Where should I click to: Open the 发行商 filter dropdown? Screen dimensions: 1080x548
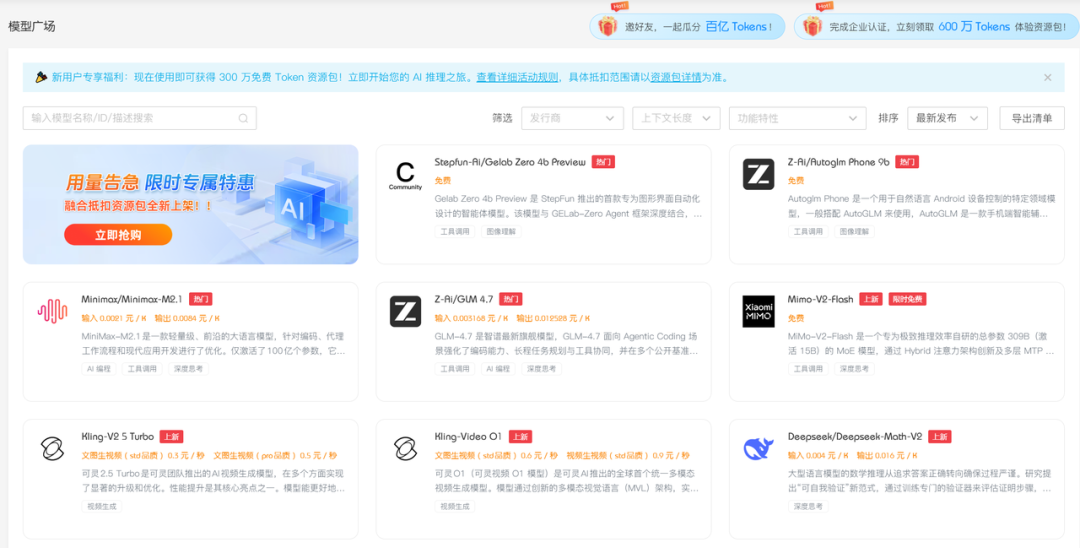tap(572, 118)
